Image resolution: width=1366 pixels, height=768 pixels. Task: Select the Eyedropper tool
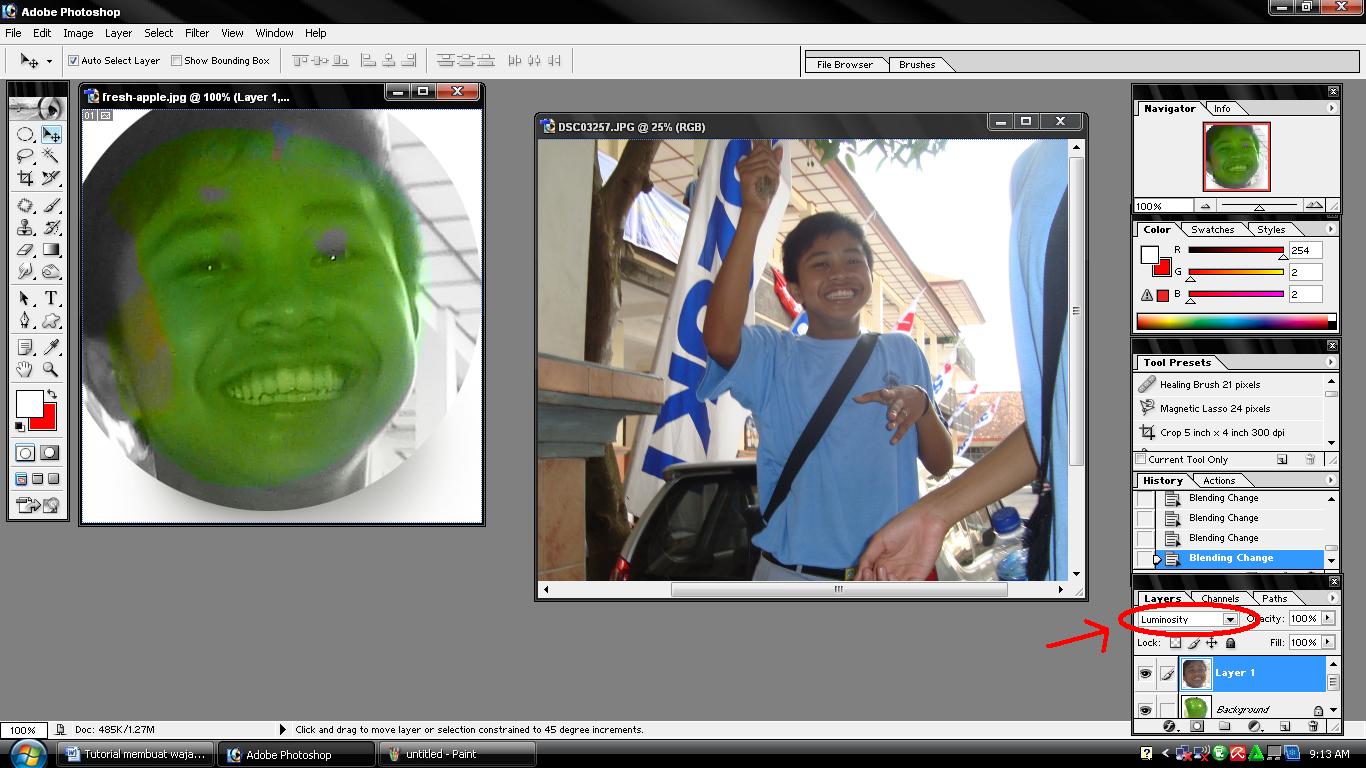point(50,347)
